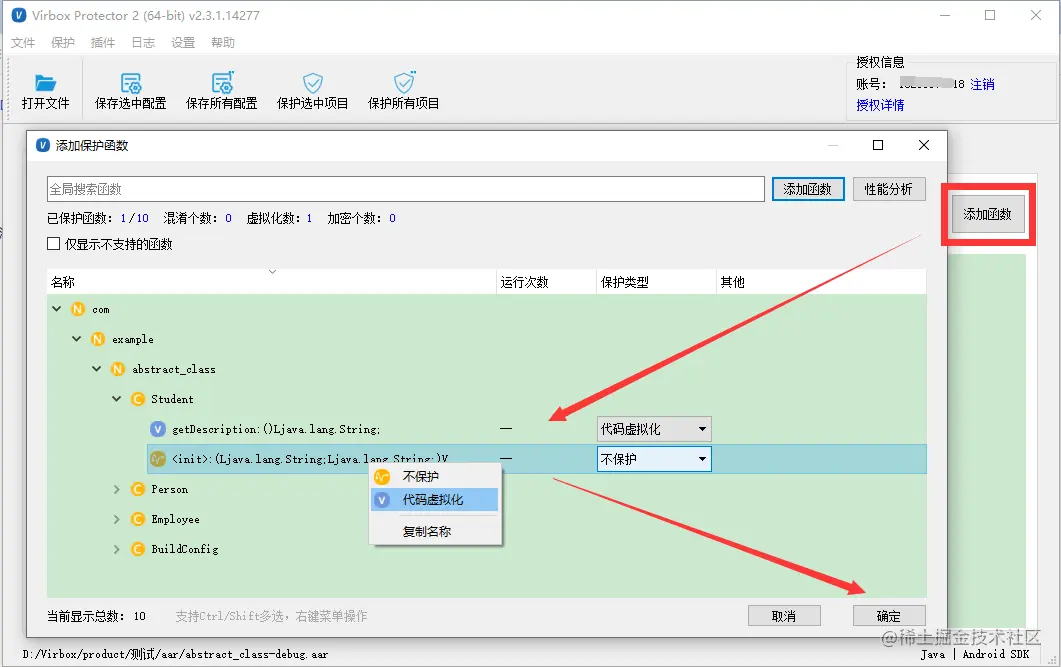This screenshot has height=667, width=1061.
Task: Click 添加函数 button in the dialog
Action: (808, 189)
